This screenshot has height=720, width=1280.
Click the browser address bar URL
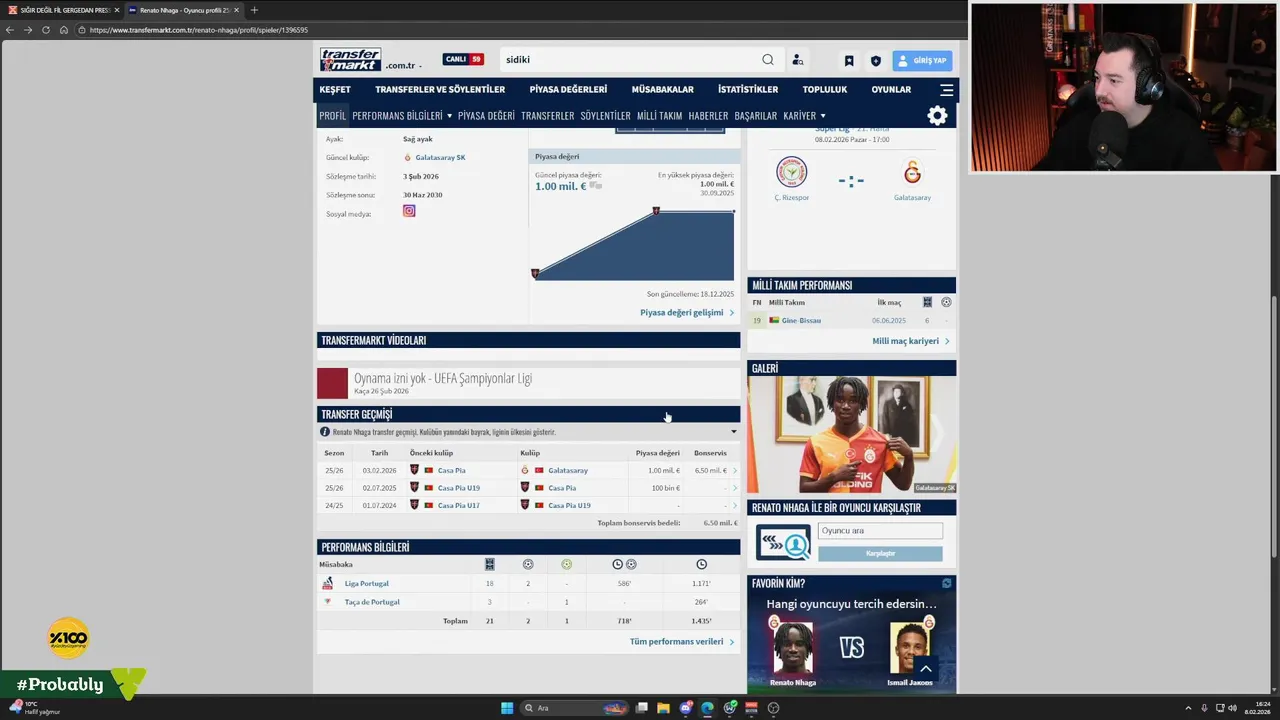[x=198, y=30]
